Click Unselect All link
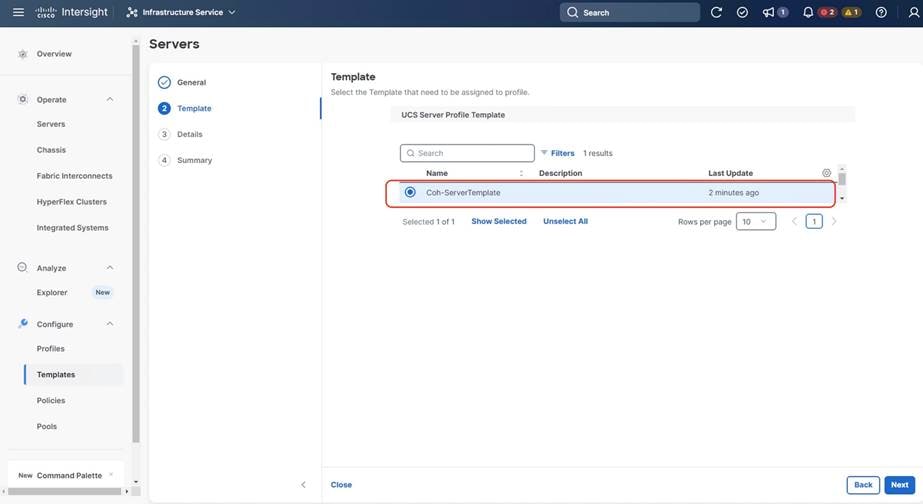923x504 pixels. [x=565, y=221]
